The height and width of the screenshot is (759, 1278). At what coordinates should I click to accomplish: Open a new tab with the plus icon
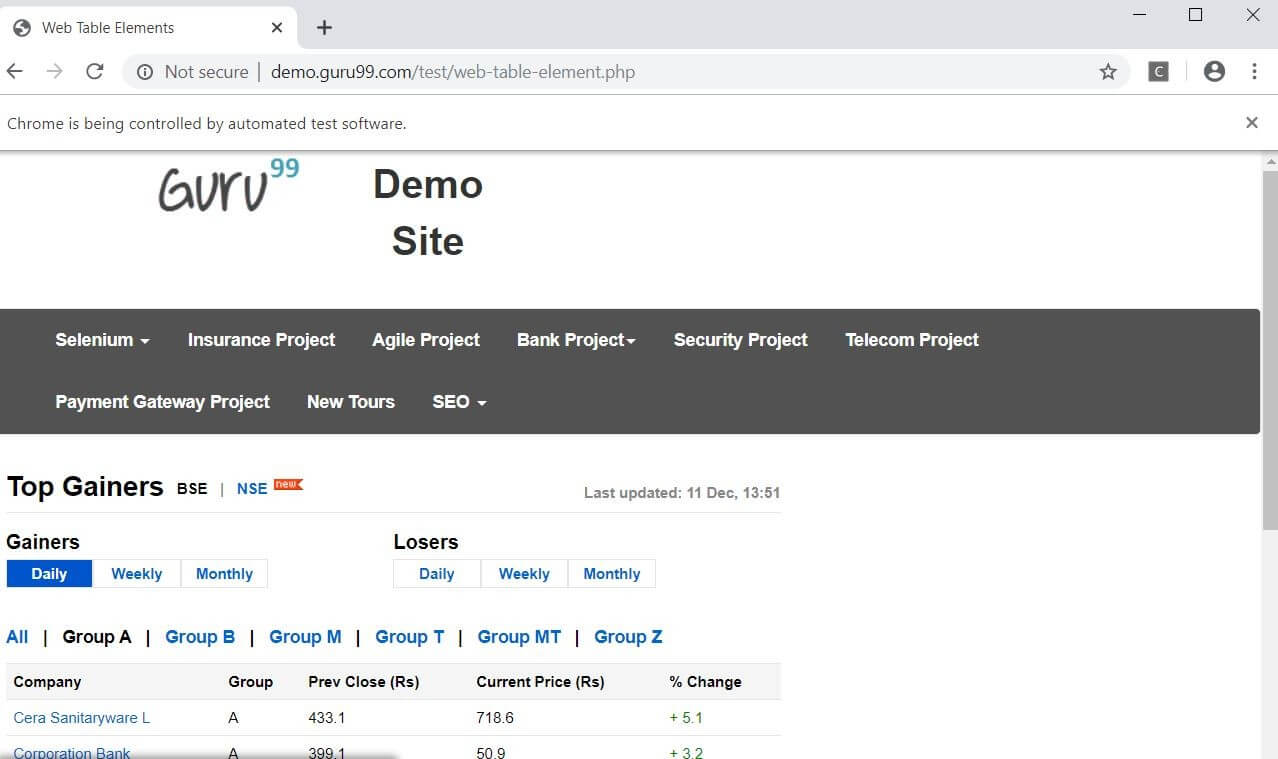pyautogui.click(x=324, y=27)
